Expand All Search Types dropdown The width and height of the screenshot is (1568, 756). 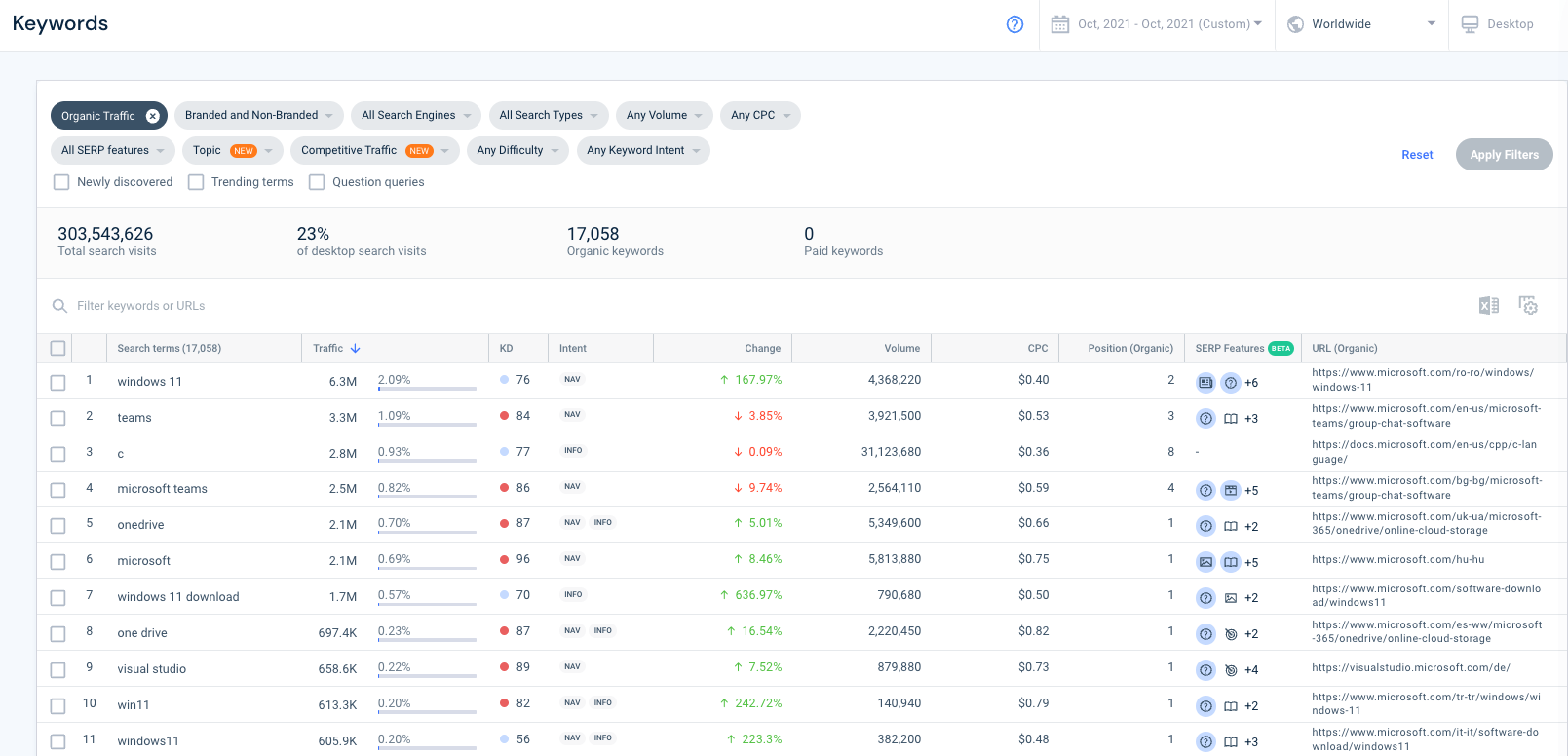[x=549, y=115]
